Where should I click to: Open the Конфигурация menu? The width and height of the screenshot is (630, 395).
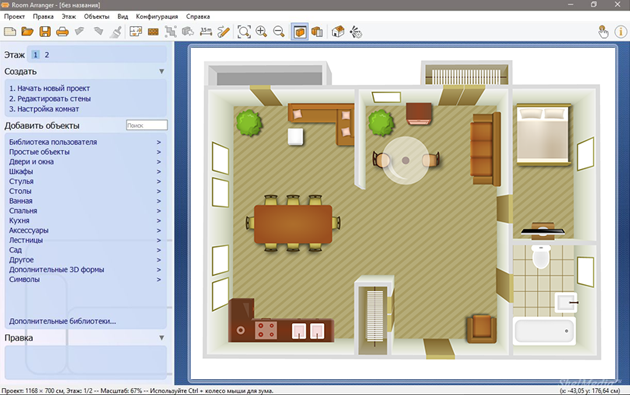pos(157,16)
